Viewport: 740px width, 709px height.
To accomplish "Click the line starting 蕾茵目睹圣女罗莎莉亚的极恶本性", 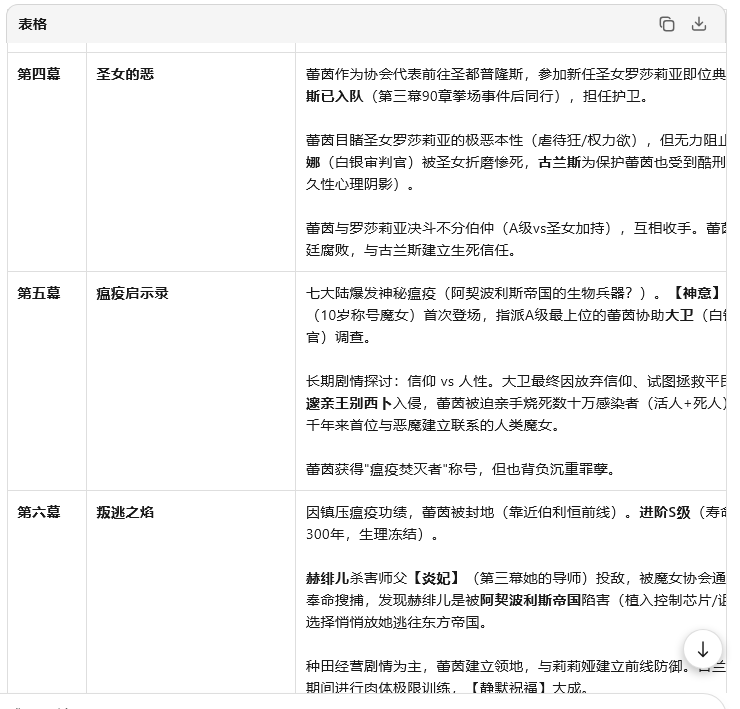I will click(516, 140).
